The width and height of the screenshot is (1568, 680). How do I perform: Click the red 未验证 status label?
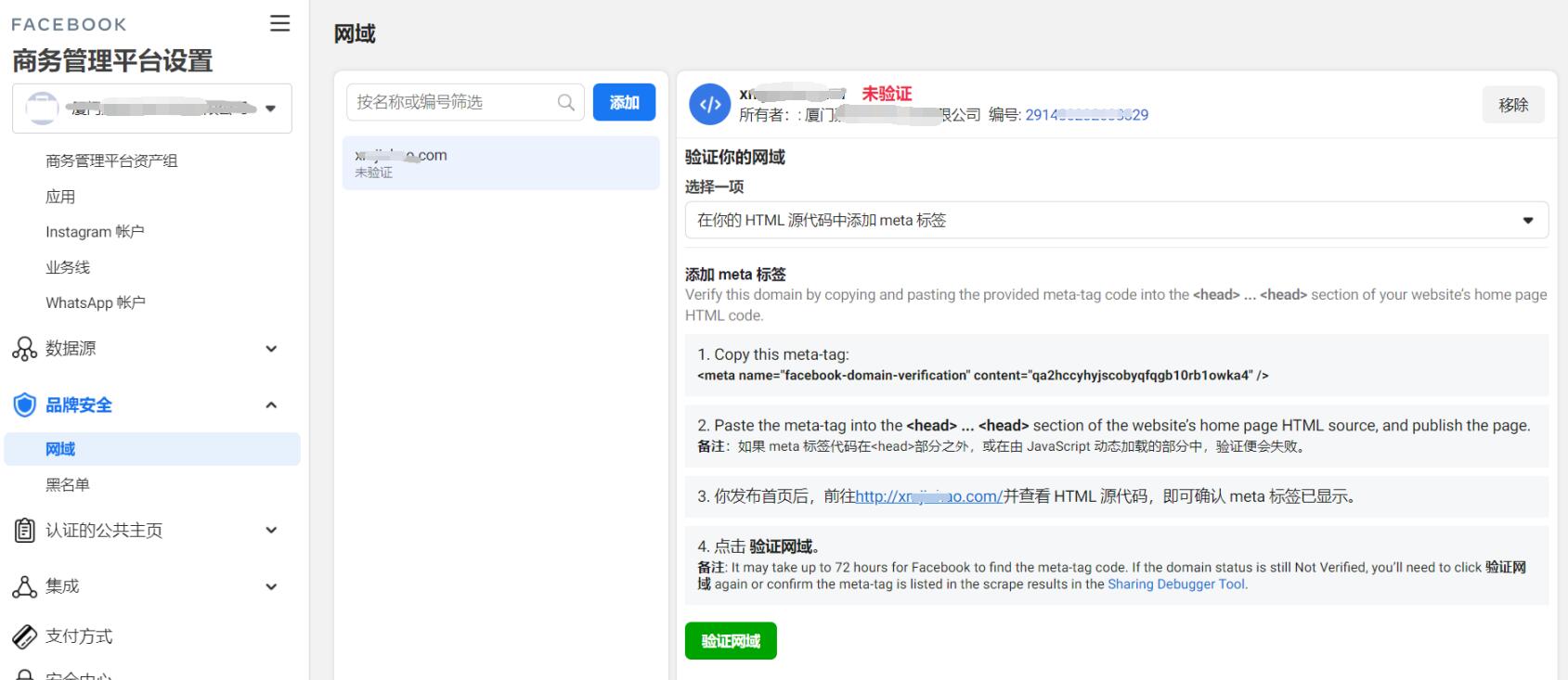click(x=887, y=94)
